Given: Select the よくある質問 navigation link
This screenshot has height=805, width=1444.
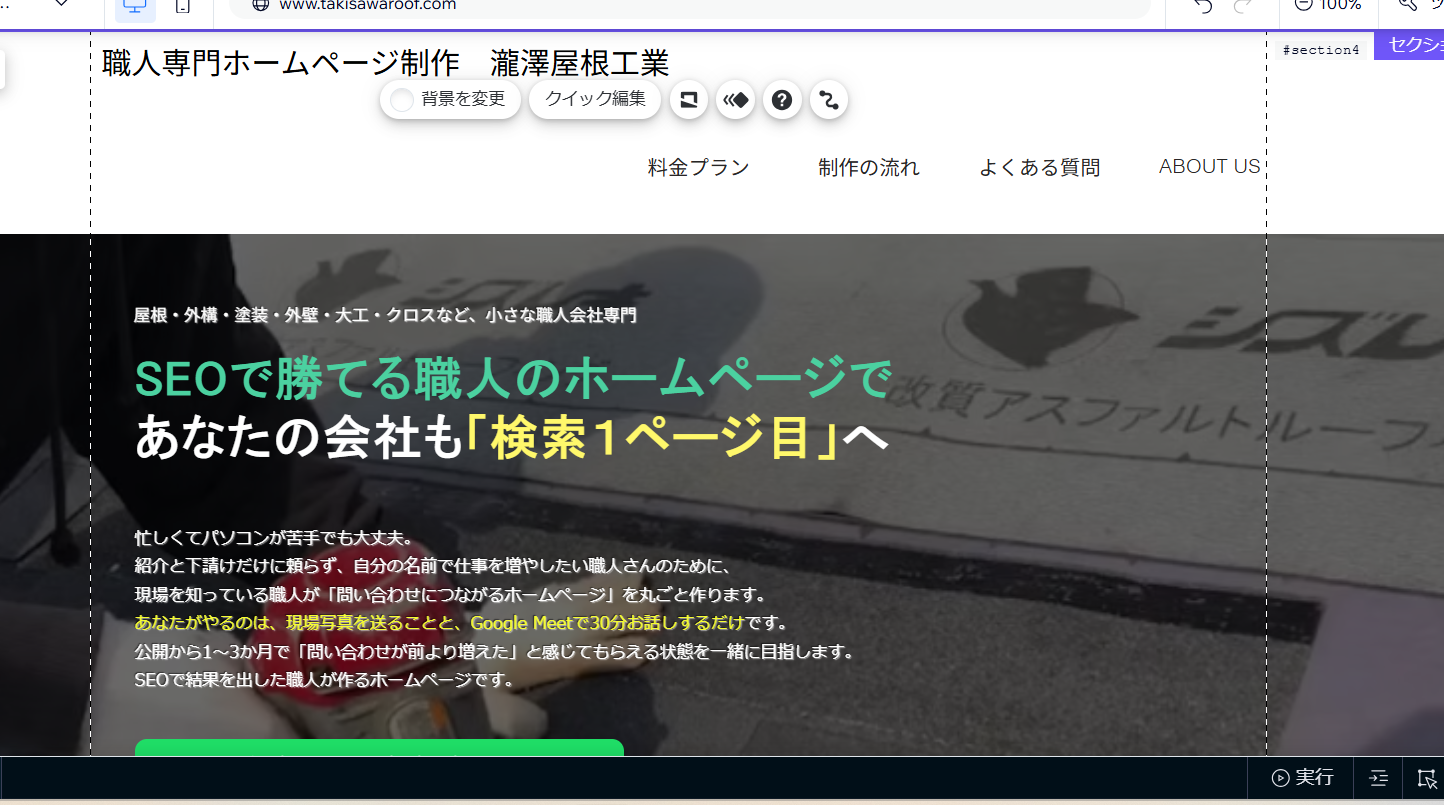Looking at the screenshot, I should [1039, 168].
